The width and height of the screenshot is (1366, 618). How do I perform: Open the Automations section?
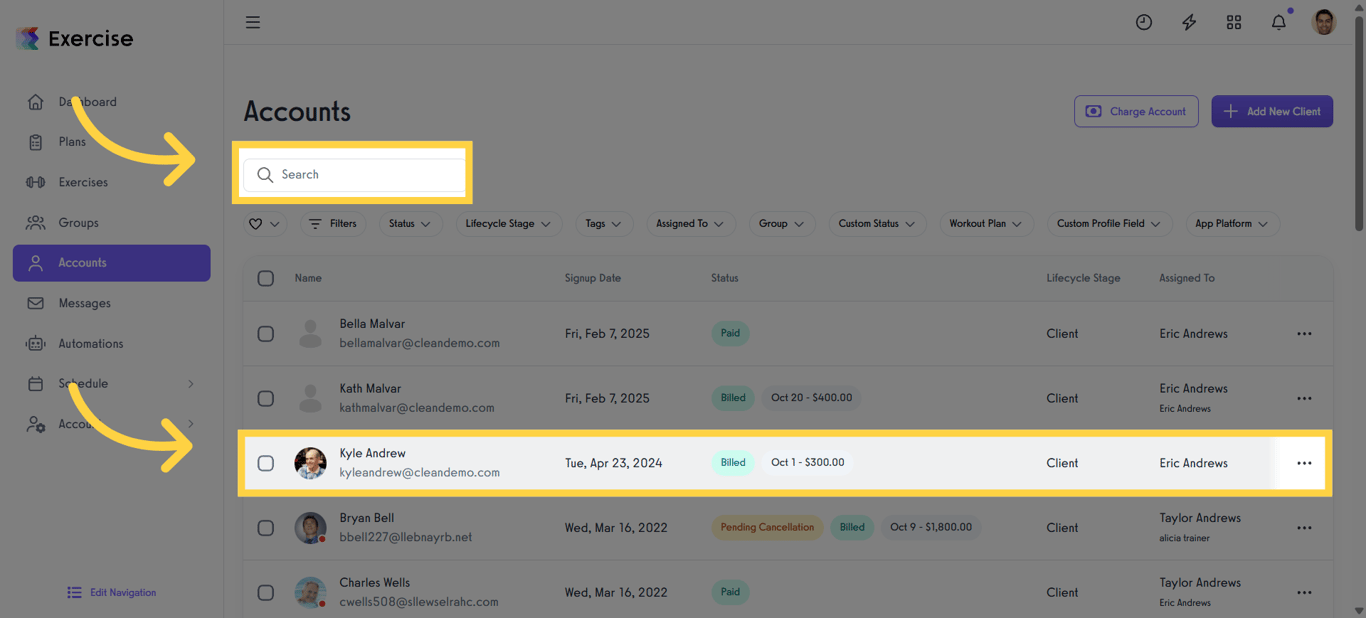tap(92, 343)
